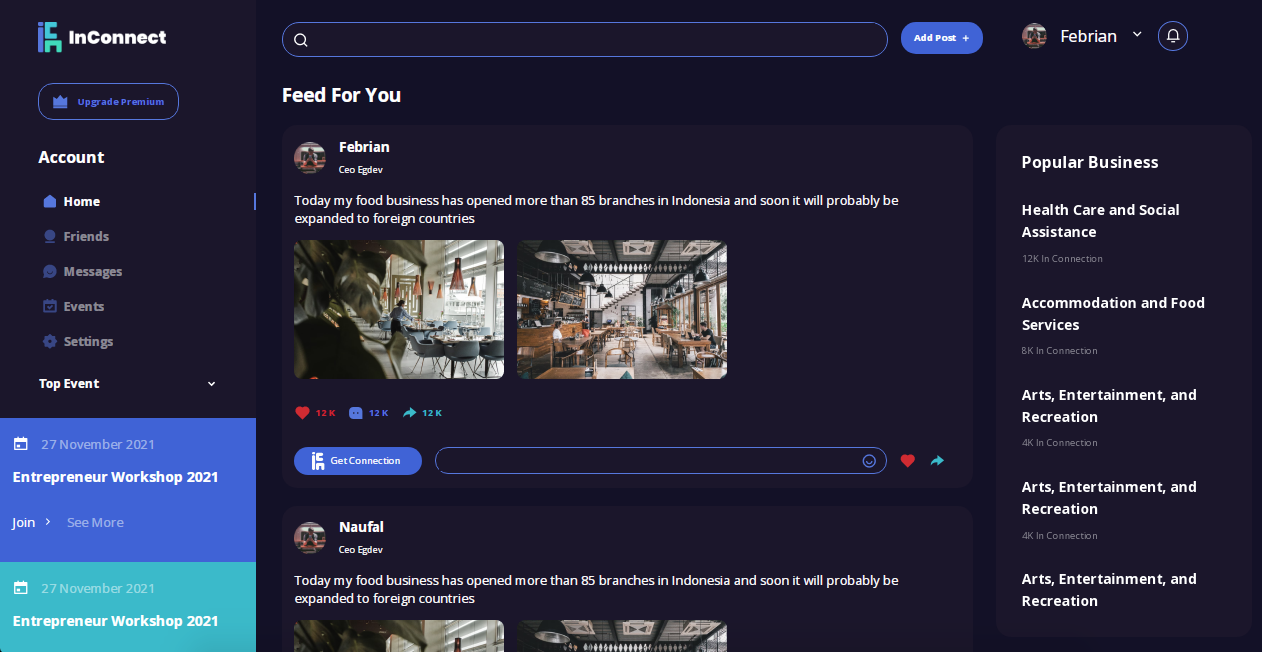Screen dimensions: 1262x652
Task: Click the Friends person icon
Action: point(50,236)
